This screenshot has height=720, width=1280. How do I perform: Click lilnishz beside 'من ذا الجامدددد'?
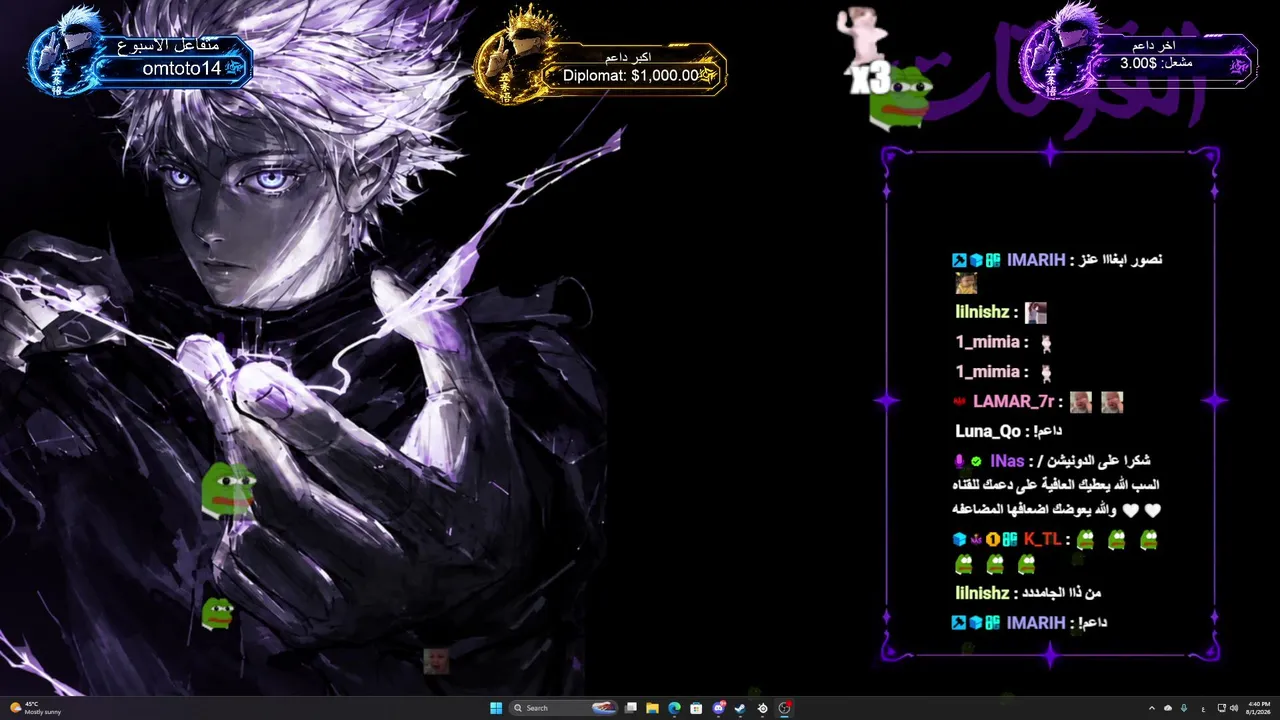[x=982, y=593]
